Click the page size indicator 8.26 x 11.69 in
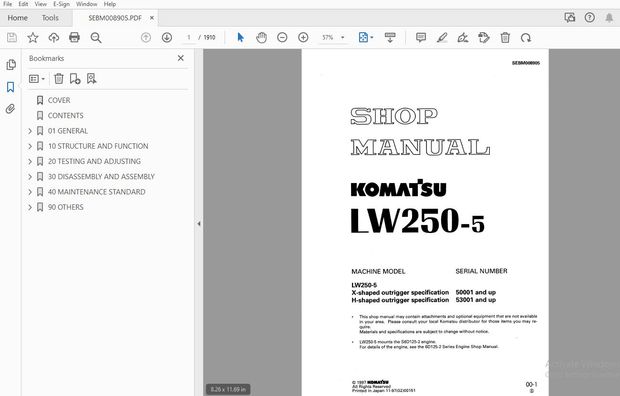 [228, 389]
